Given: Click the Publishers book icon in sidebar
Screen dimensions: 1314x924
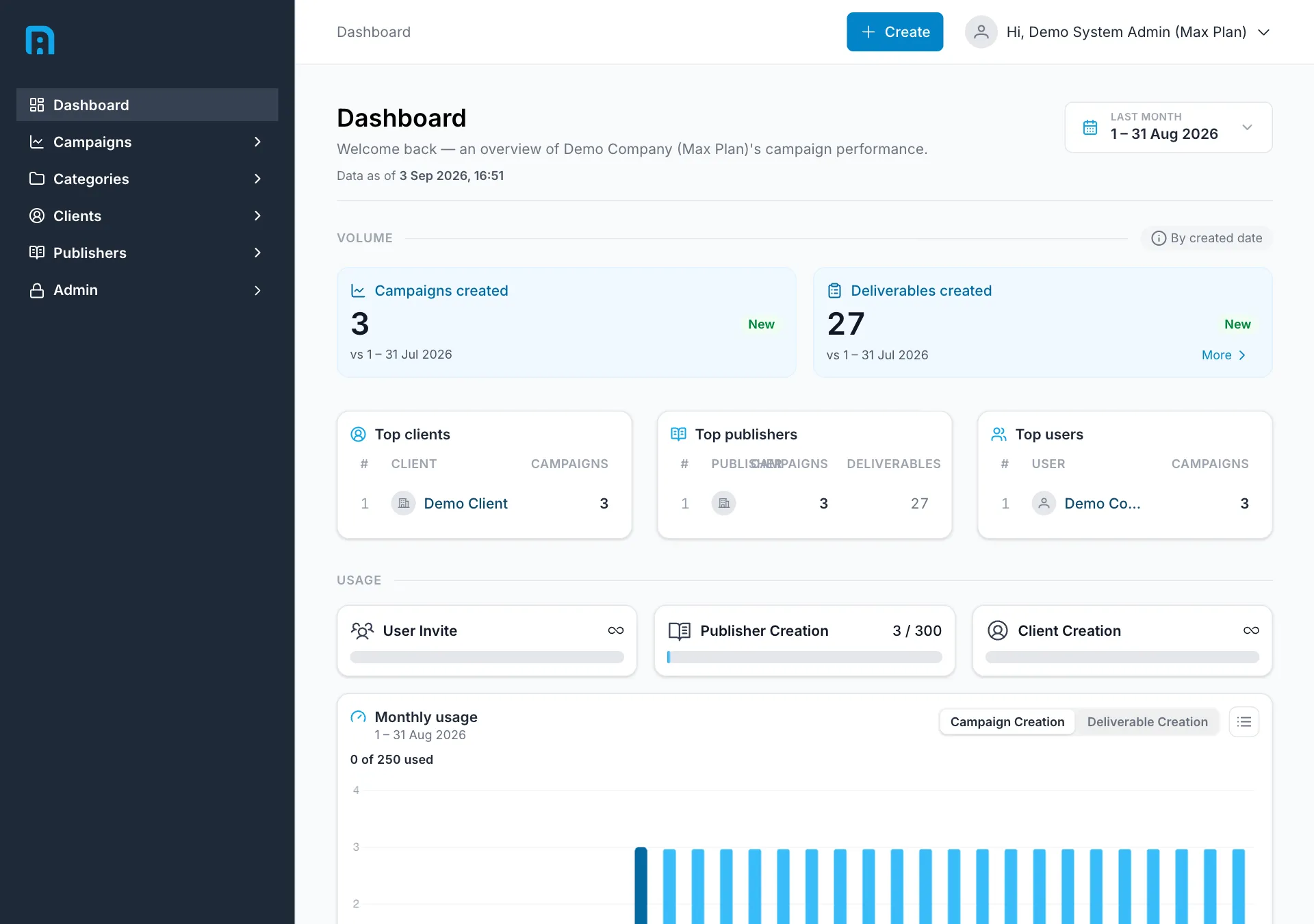Looking at the screenshot, I should click(x=37, y=253).
